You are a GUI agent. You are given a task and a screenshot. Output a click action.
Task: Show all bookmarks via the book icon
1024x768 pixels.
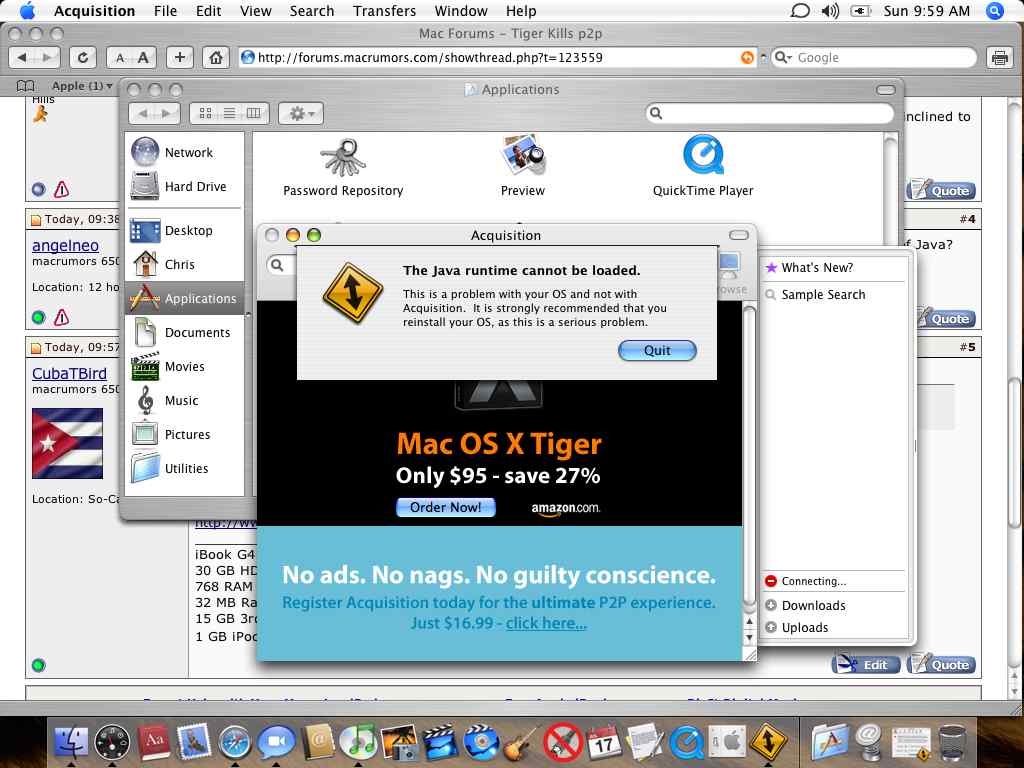25,86
